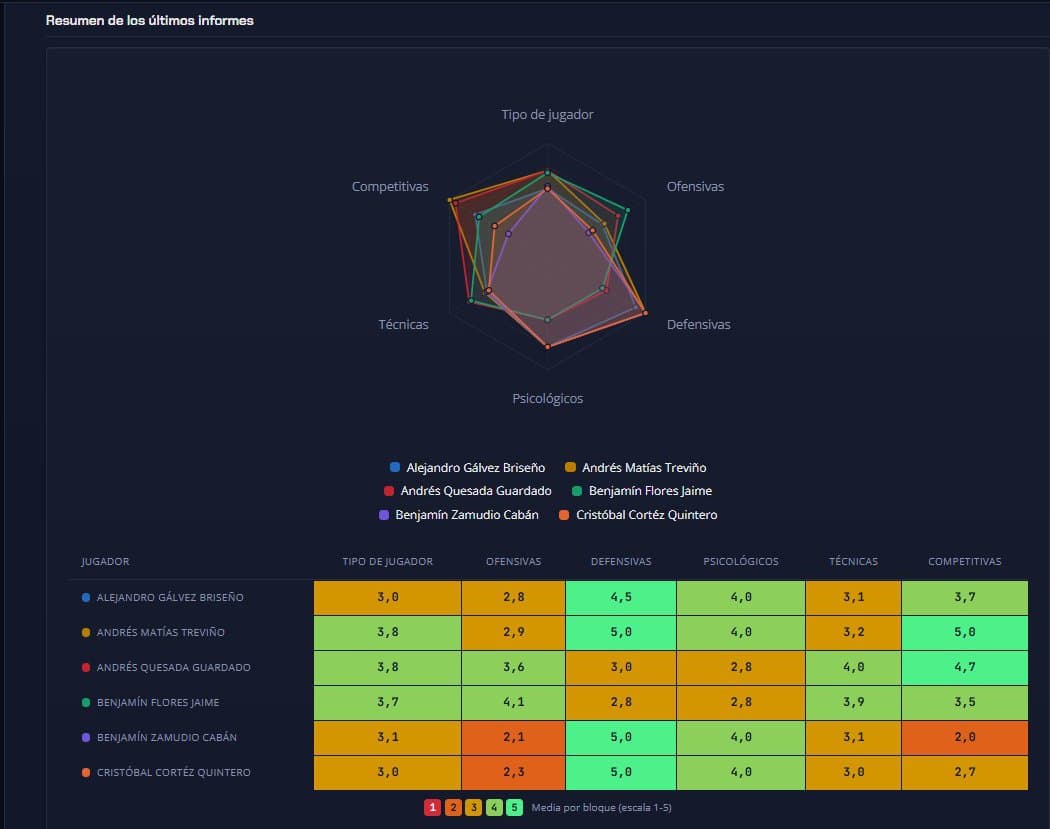Click Andrés Quesada Guardado Competitivas cell 4,7
This screenshot has height=829, width=1050.
pos(964,668)
